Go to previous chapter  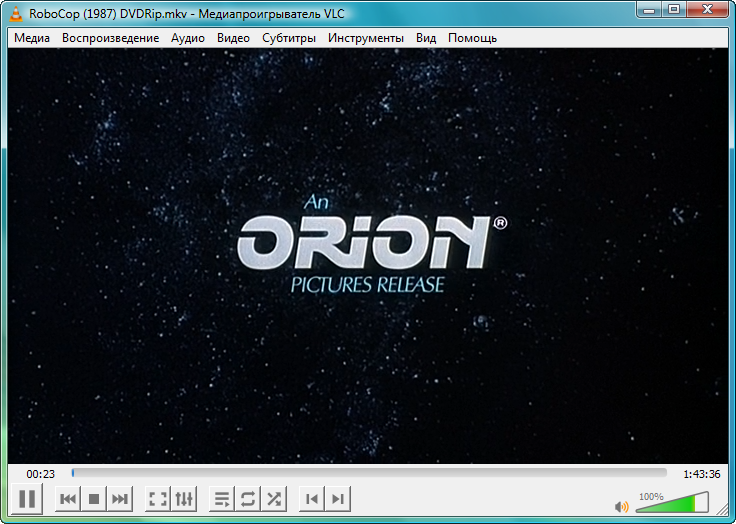tap(312, 499)
